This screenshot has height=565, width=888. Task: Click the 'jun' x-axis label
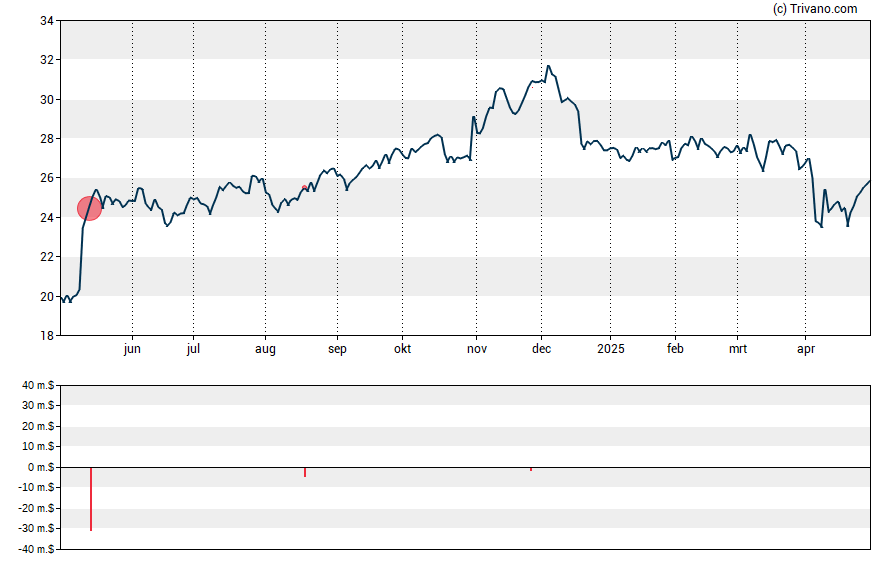click(132, 349)
